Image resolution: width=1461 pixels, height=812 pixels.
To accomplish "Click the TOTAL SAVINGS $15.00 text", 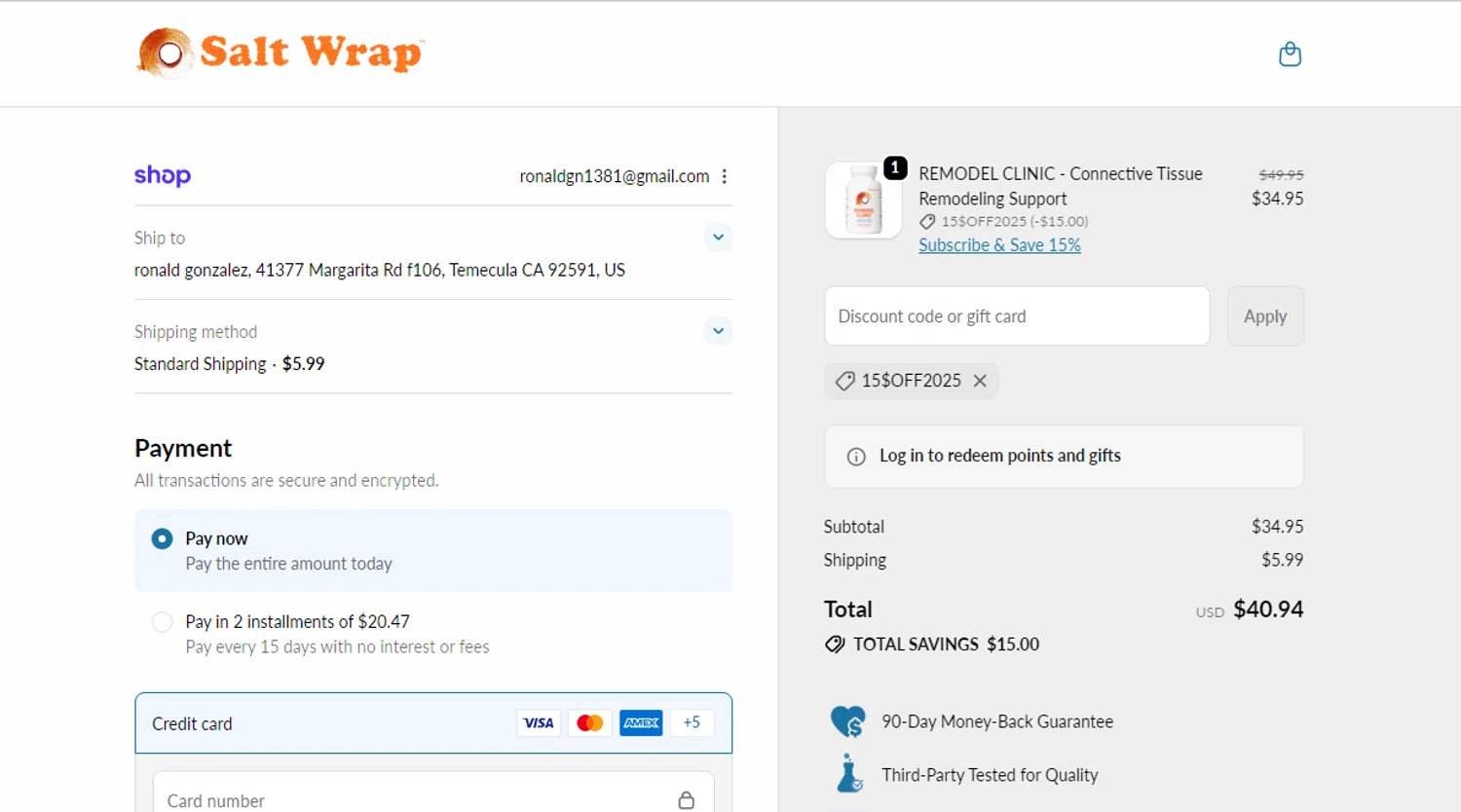I will click(x=946, y=645).
